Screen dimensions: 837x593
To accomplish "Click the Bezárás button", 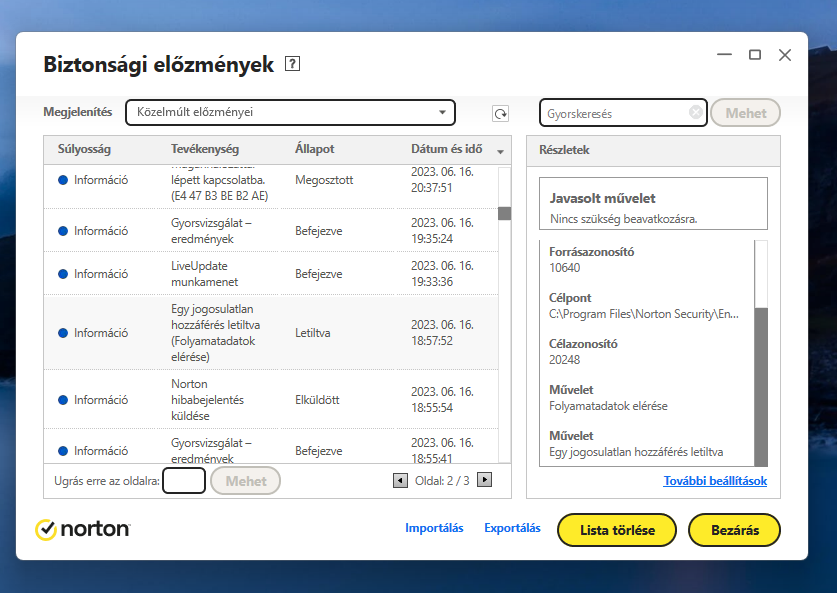I will (x=735, y=530).
